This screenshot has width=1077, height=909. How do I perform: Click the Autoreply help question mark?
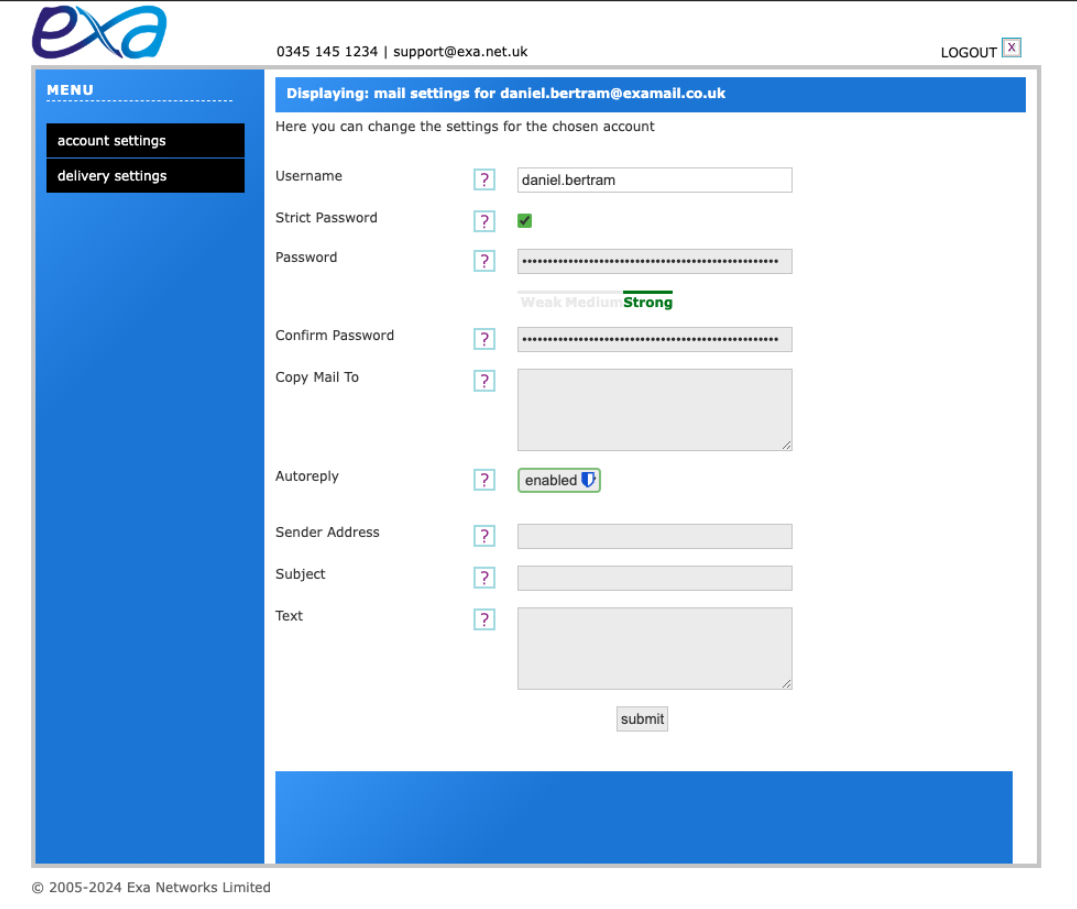484,480
